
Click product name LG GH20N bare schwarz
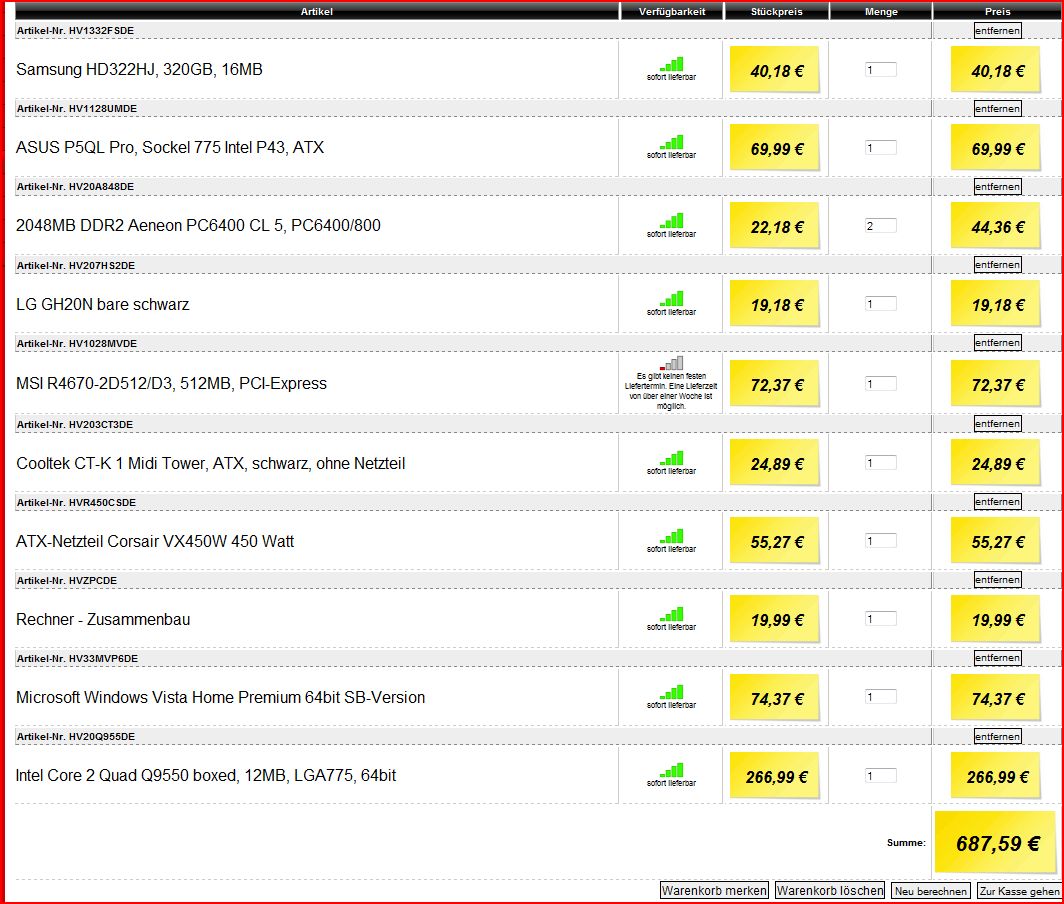click(102, 304)
